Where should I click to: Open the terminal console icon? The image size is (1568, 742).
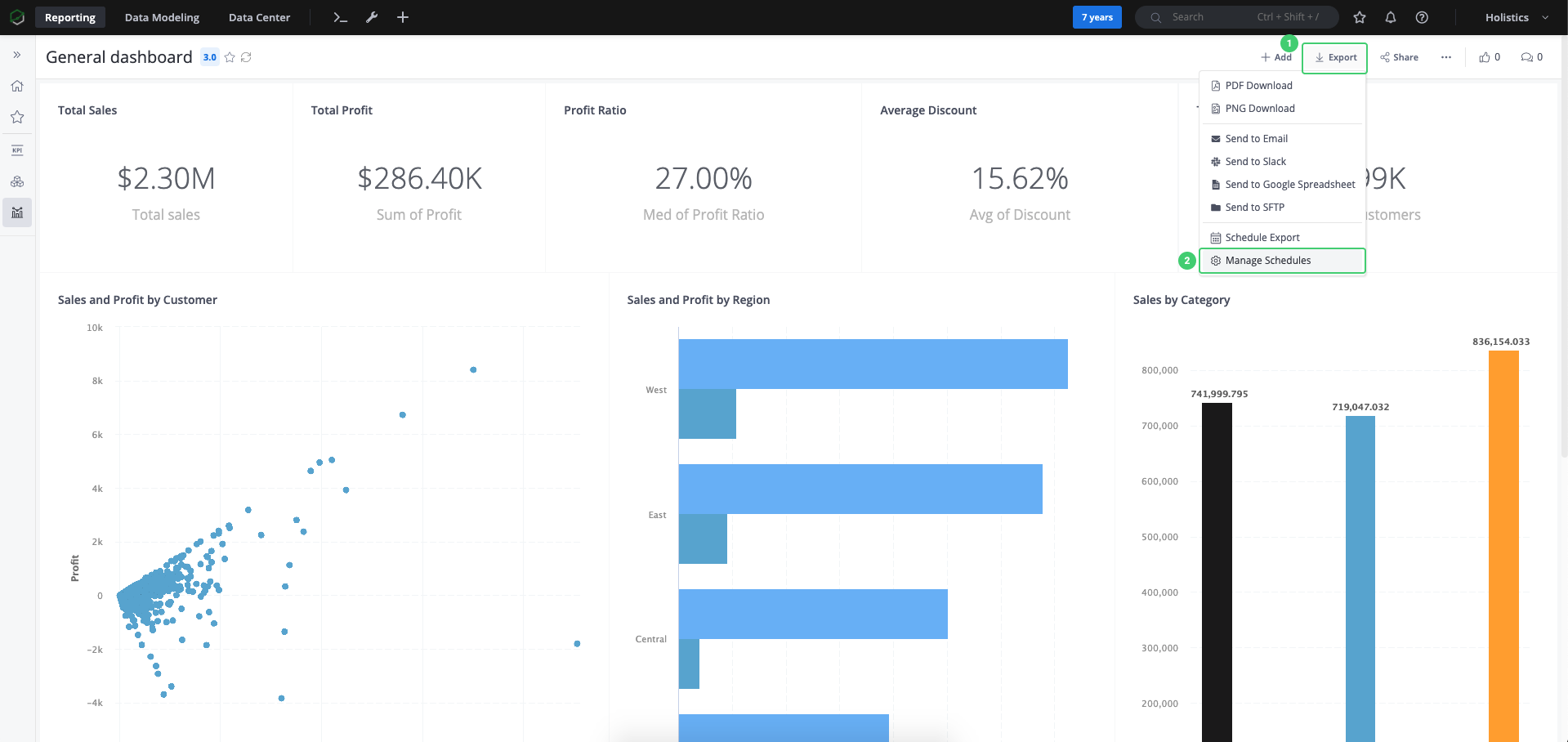[341, 17]
